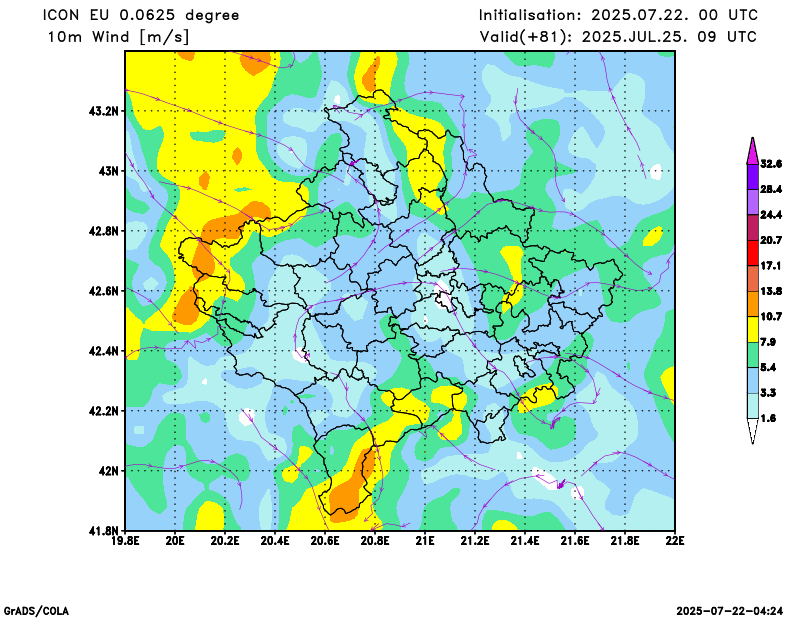Viewport: 800px width, 618px height.
Task: Click the '1.6' legend value
Action: (x=768, y=418)
